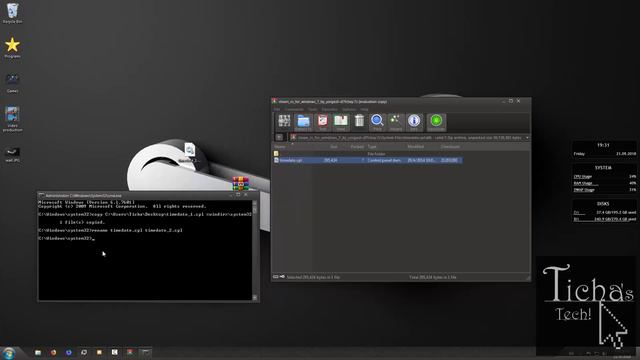Select the parent folder row in WinRAR list
The image size is (640, 360).
click(x=367, y=154)
